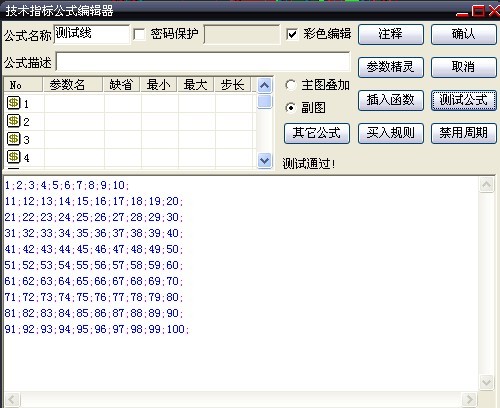Cancel with the 取消 button
The height and width of the screenshot is (408, 500).
pos(464,67)
